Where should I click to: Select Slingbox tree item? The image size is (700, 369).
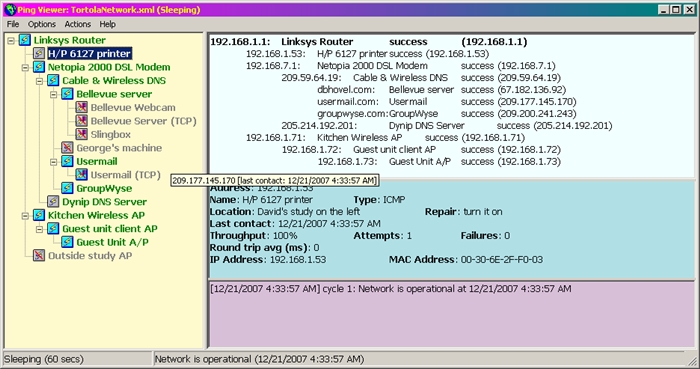click(111, 134)
